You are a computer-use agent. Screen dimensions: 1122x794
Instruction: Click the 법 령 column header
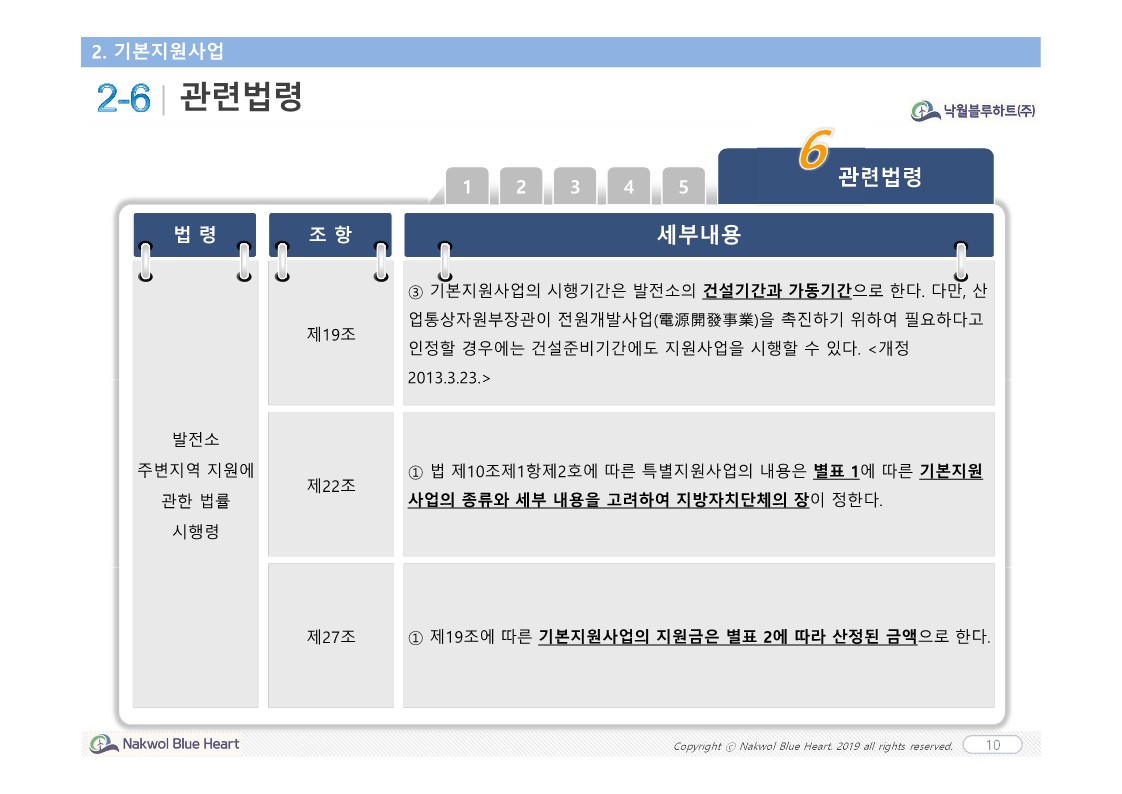click(195, 234)
